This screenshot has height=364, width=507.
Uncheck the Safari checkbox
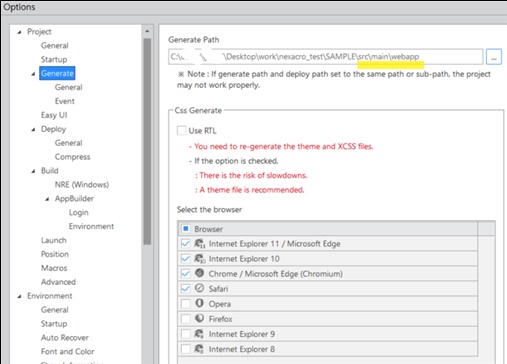click(x=186, y=289)
